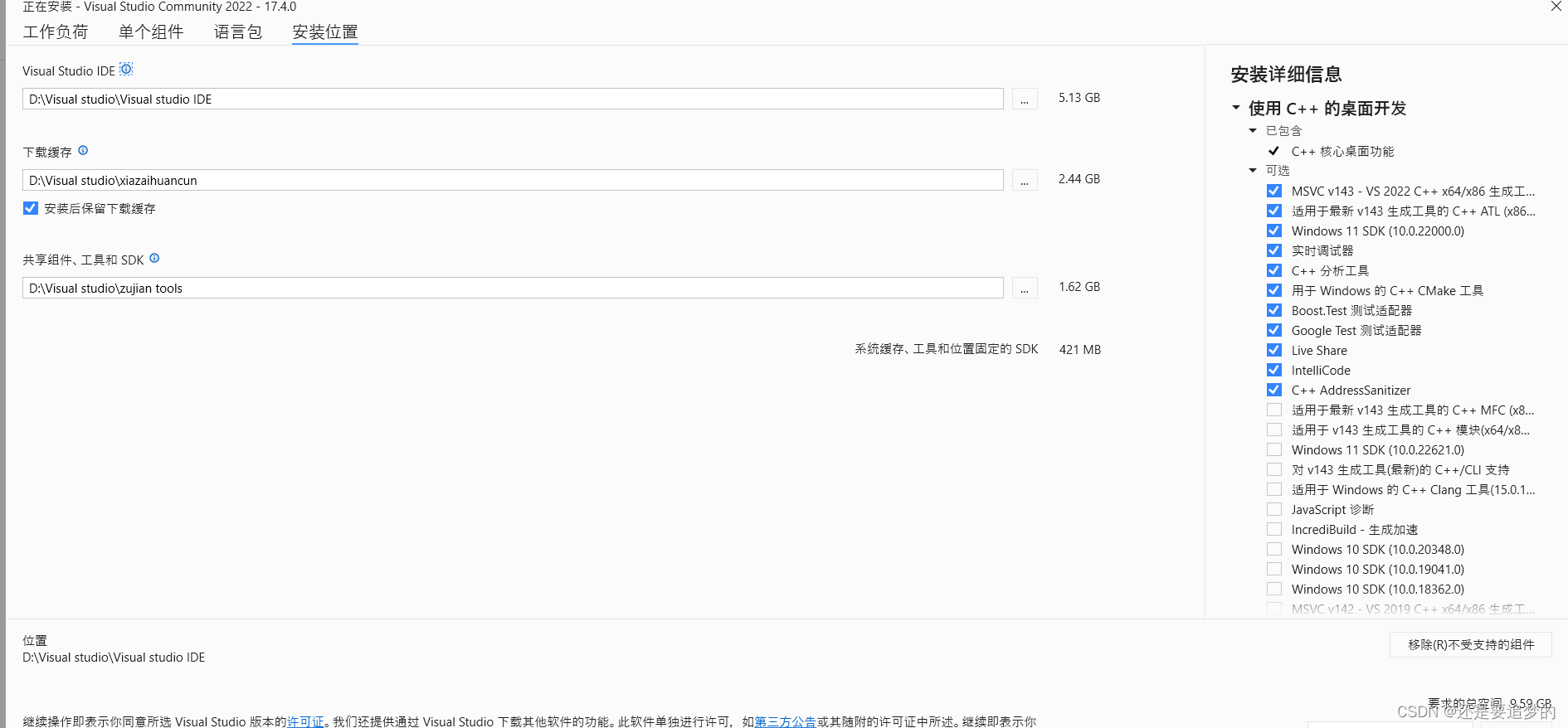The height and width of the screenshot is (728, 1568).
Task: Select the 安装位置 tab
Action: (x=325, y=32)
